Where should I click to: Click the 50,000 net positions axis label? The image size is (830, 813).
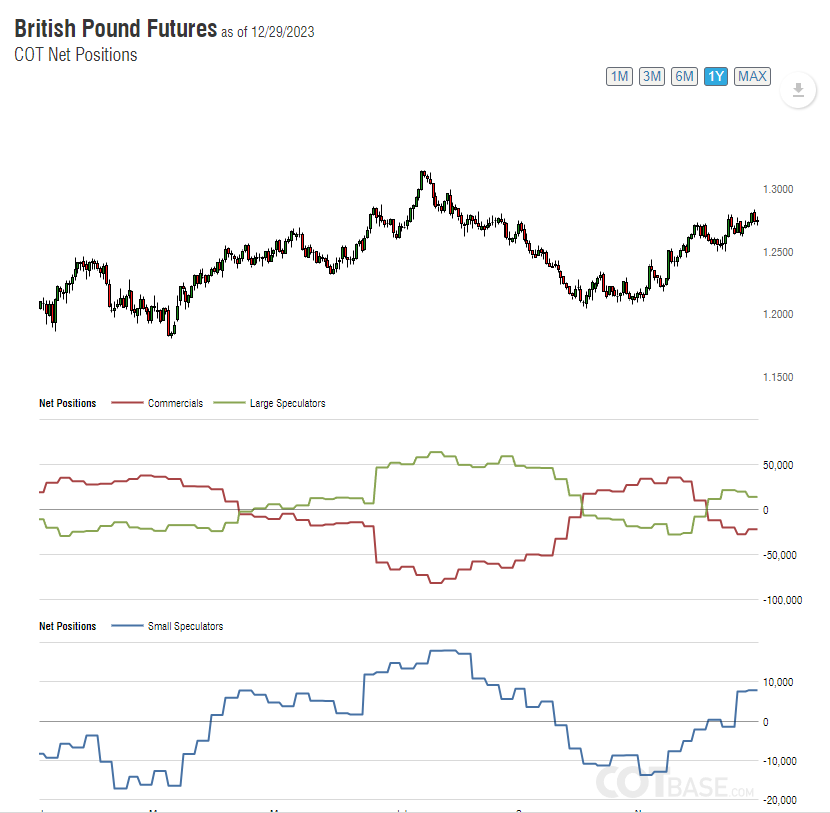(x=778, y=465)
